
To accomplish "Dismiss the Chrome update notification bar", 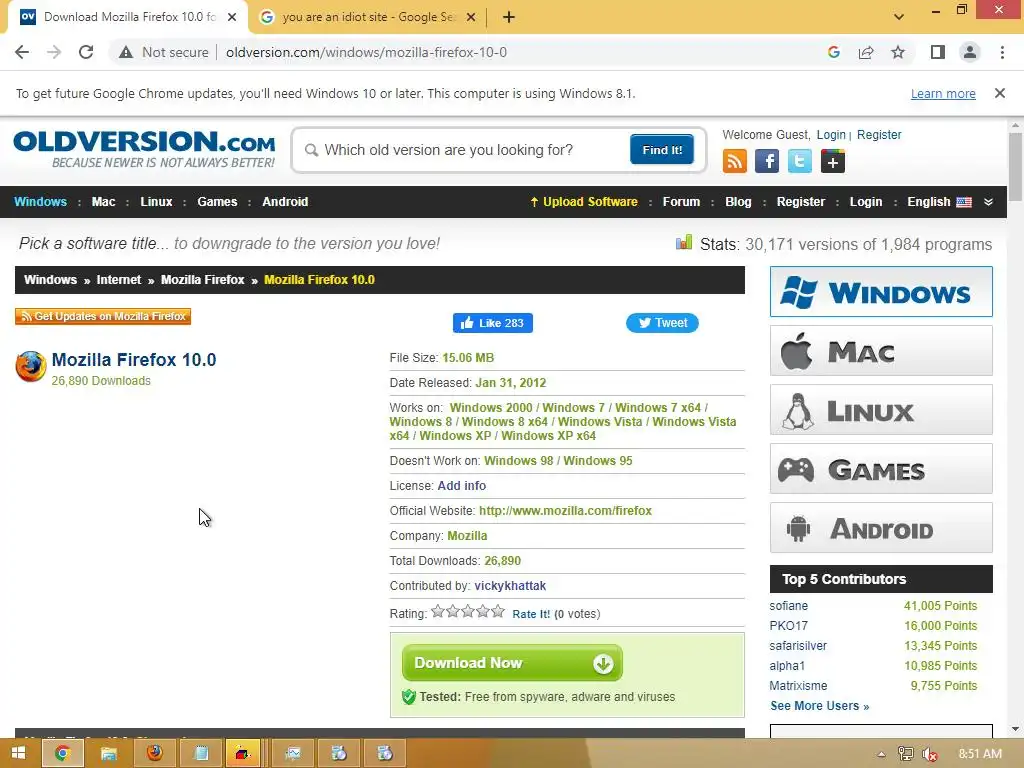I will [1000, 93].
